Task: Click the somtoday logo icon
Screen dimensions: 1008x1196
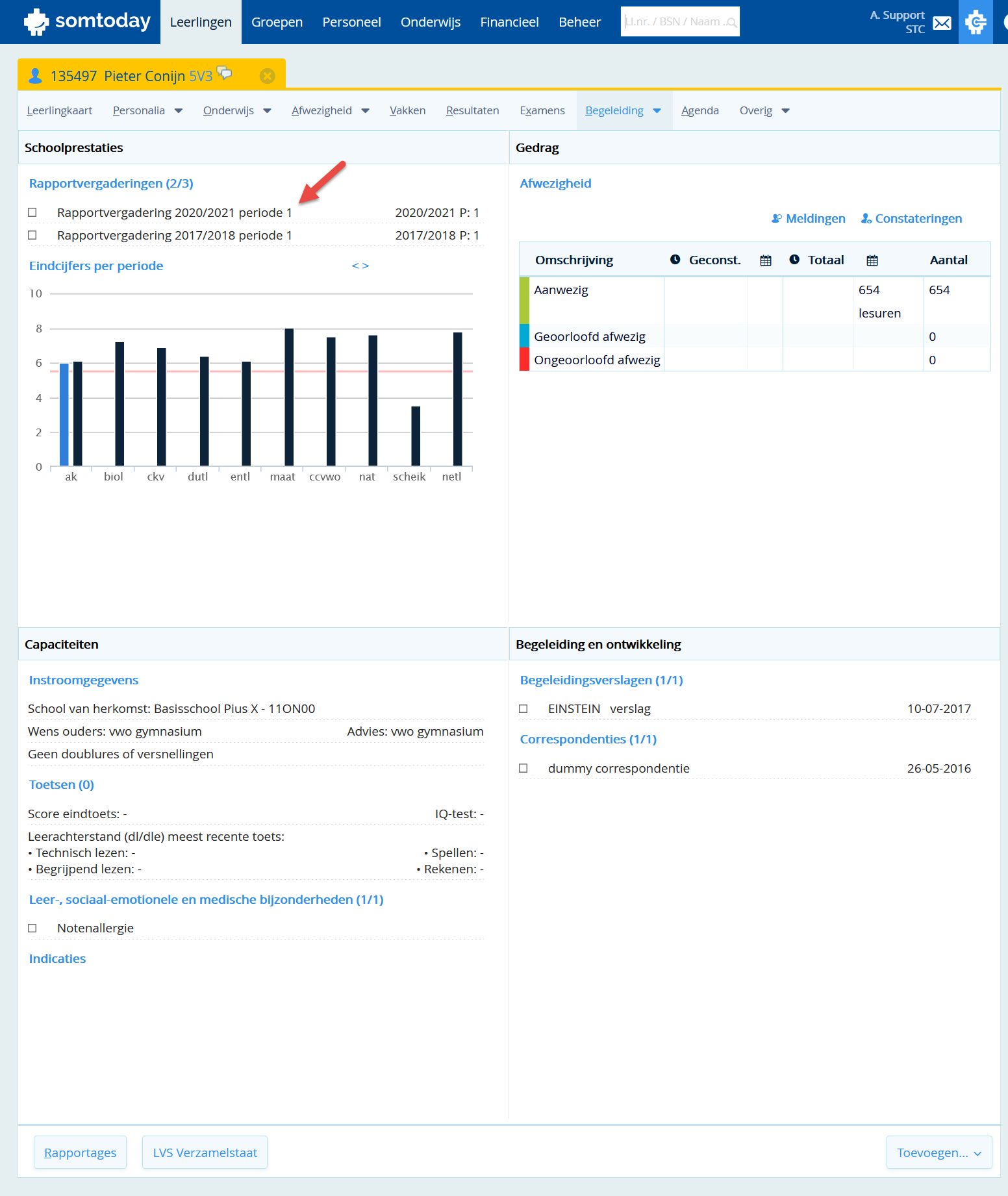Action: tap(36, 21)
